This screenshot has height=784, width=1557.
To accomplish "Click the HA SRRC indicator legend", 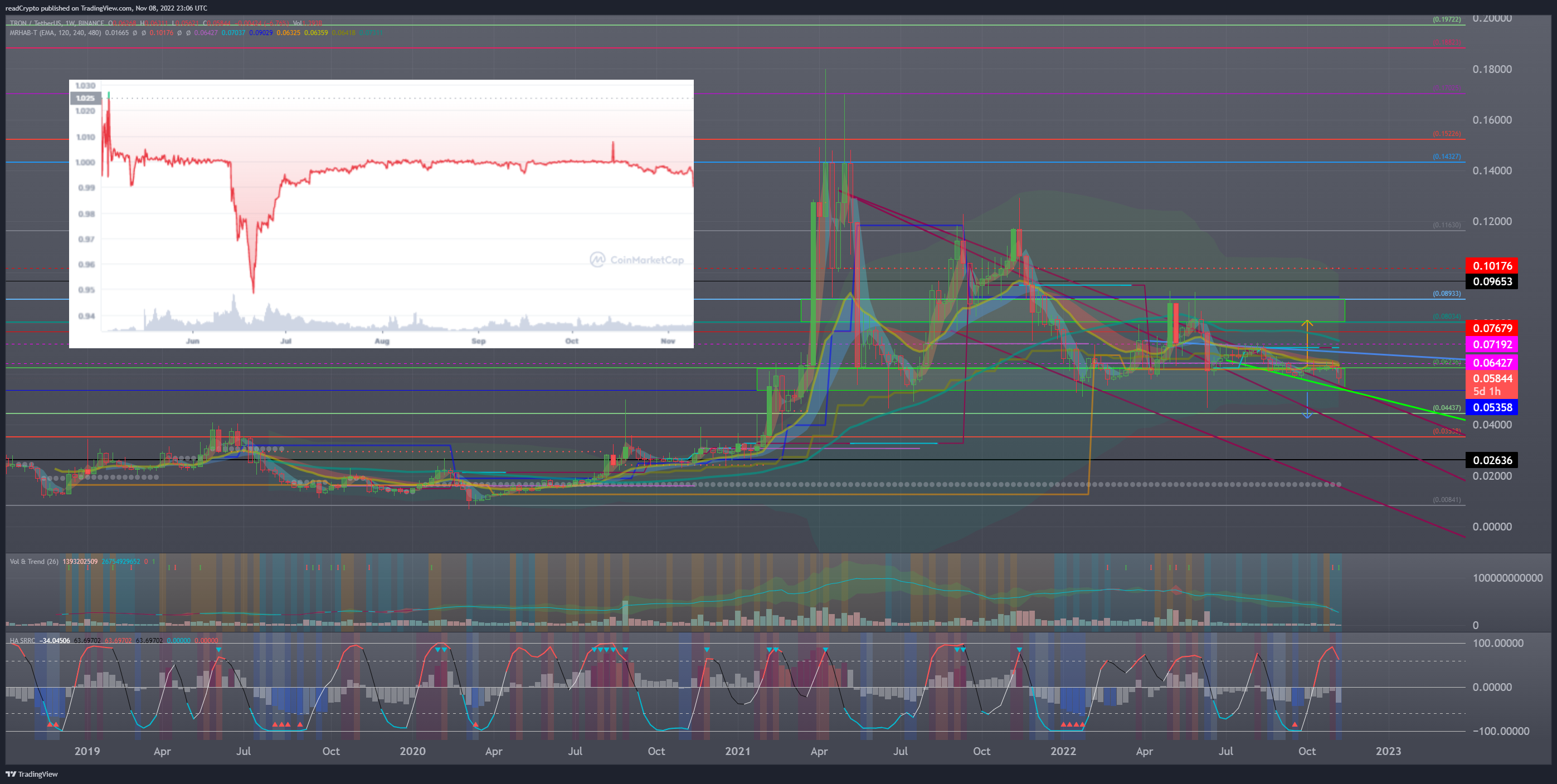I will [22, 640].
